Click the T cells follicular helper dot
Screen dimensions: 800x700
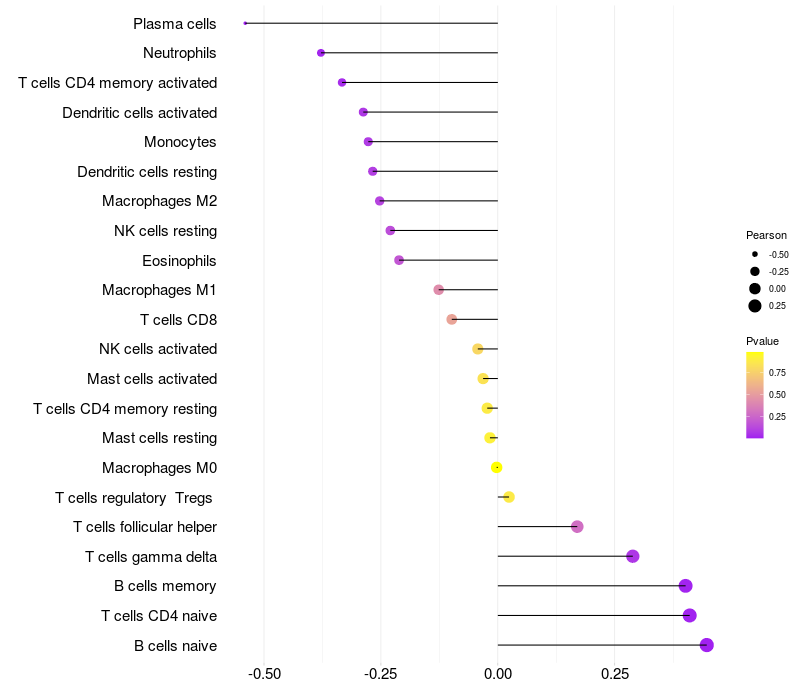coord(577,527)
